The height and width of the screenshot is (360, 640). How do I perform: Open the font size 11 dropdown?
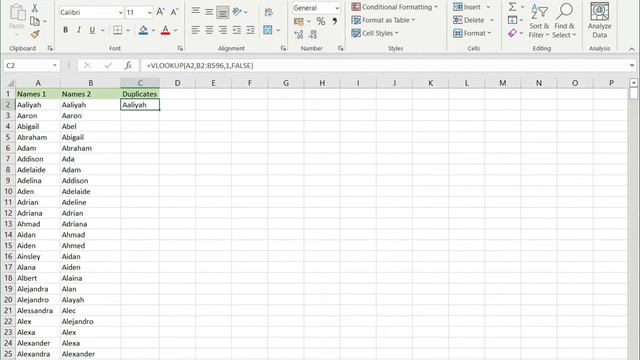[149, 13]
